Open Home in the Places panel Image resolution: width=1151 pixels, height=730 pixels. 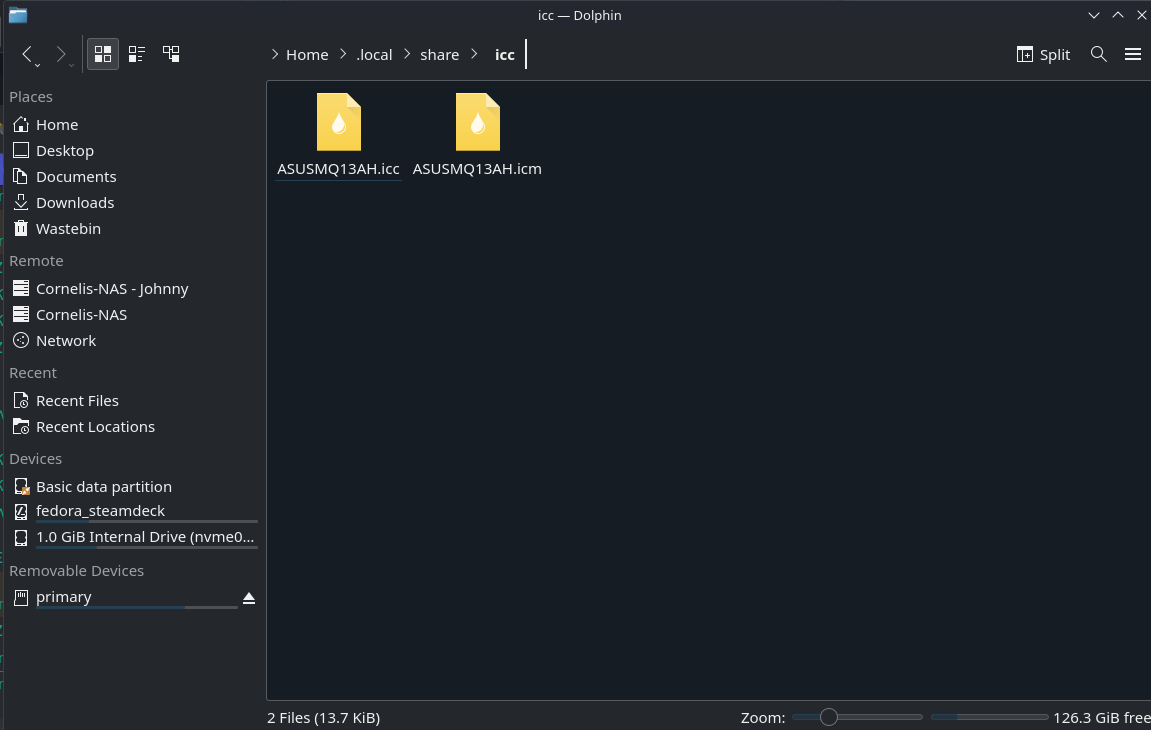pos(133,125)
